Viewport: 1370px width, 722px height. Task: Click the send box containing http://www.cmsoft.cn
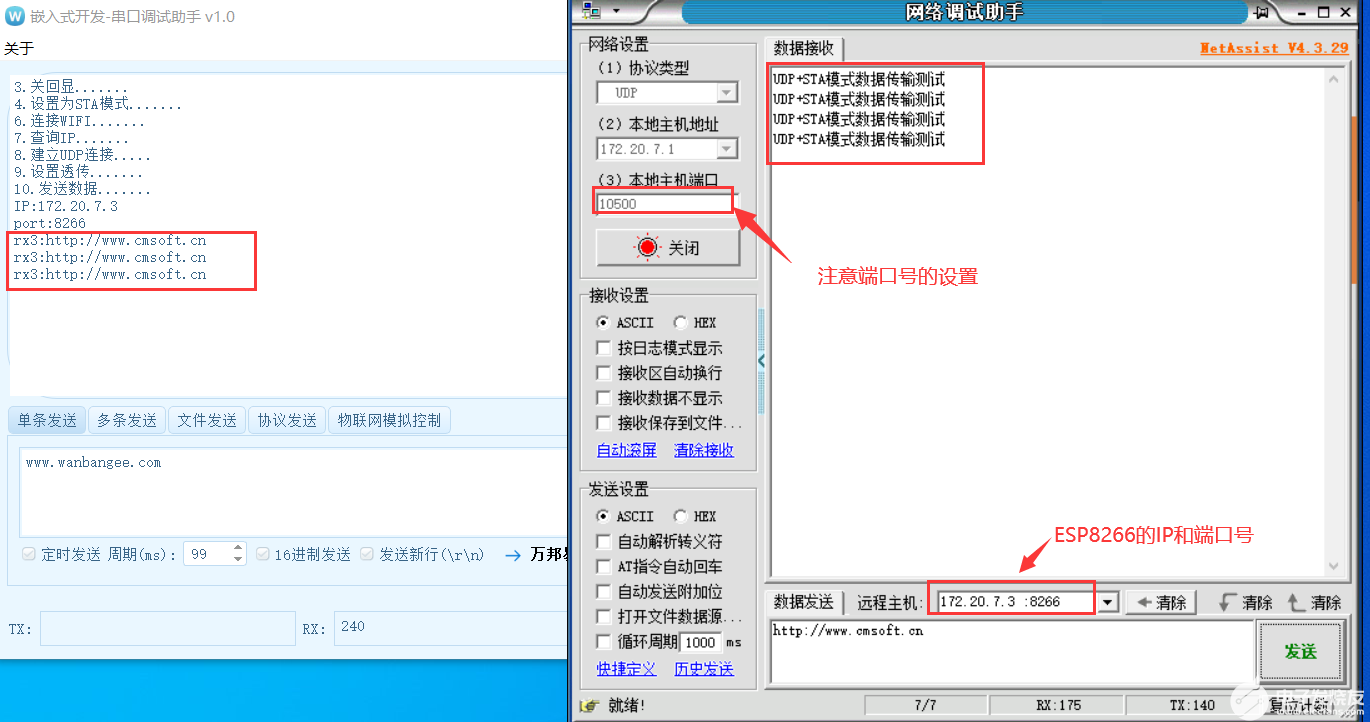pos(1010,652)
